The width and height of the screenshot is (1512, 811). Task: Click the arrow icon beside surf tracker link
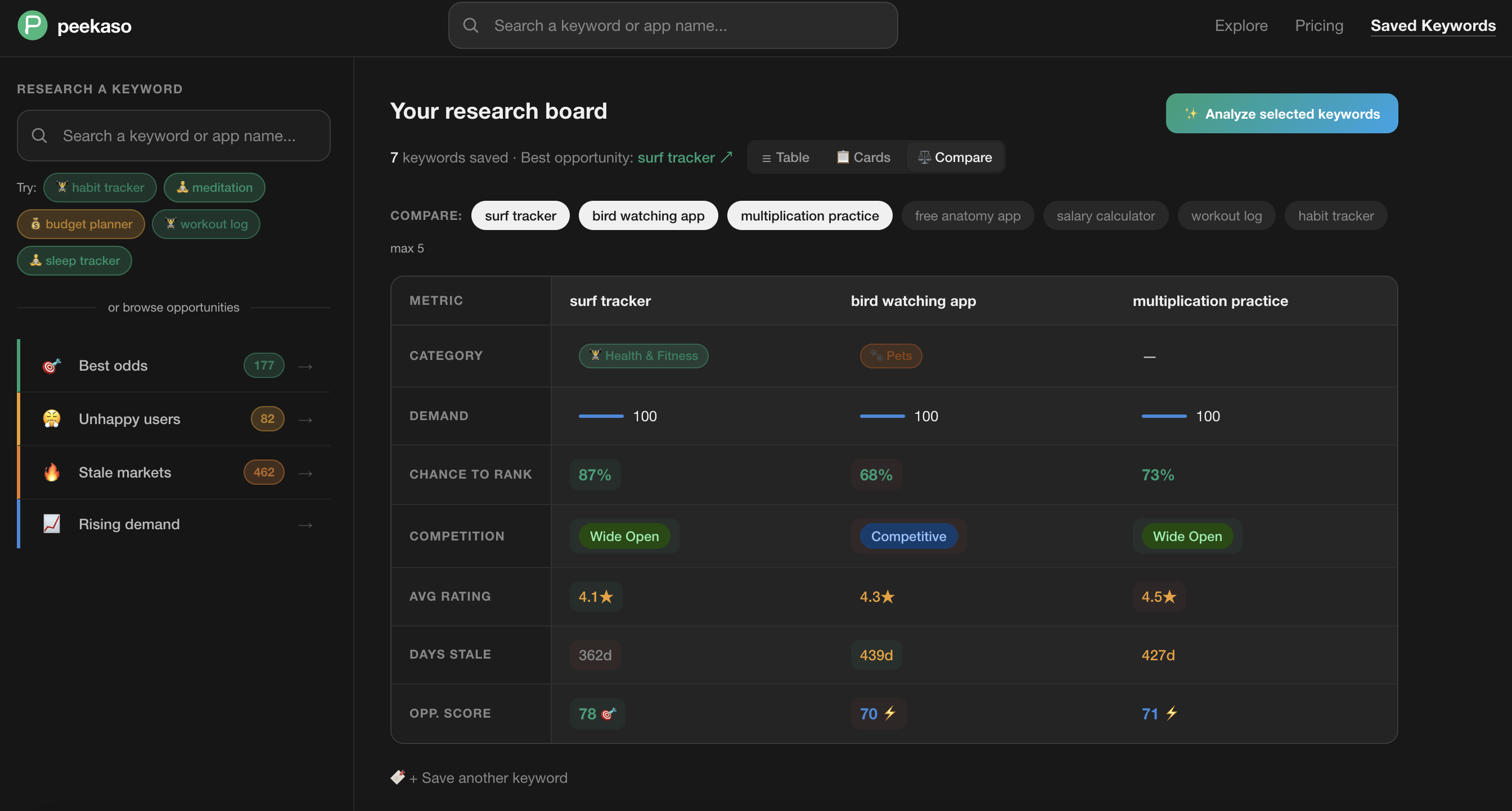coord(727,157)
